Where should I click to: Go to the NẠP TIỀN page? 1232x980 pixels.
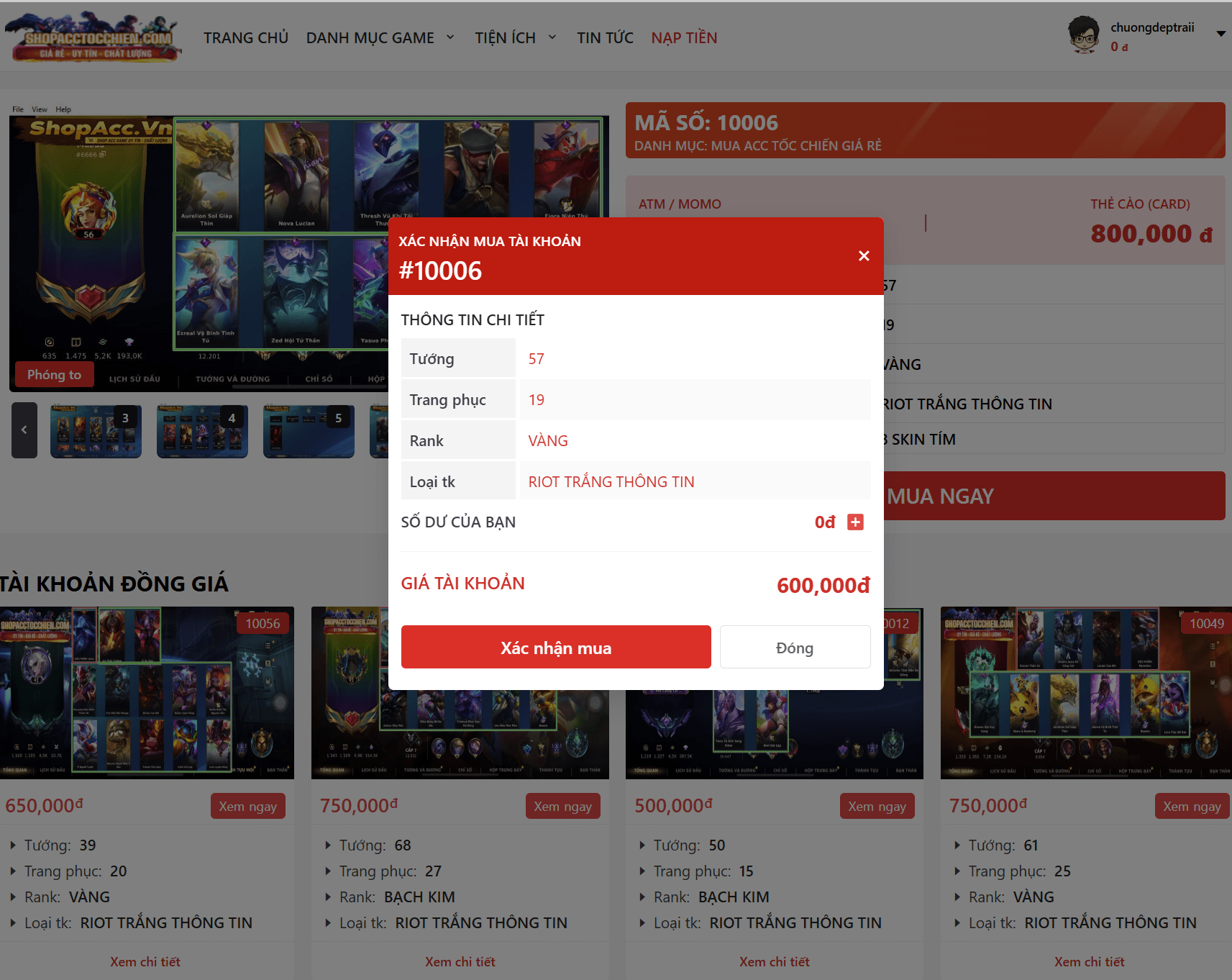[x=684, y=37]
